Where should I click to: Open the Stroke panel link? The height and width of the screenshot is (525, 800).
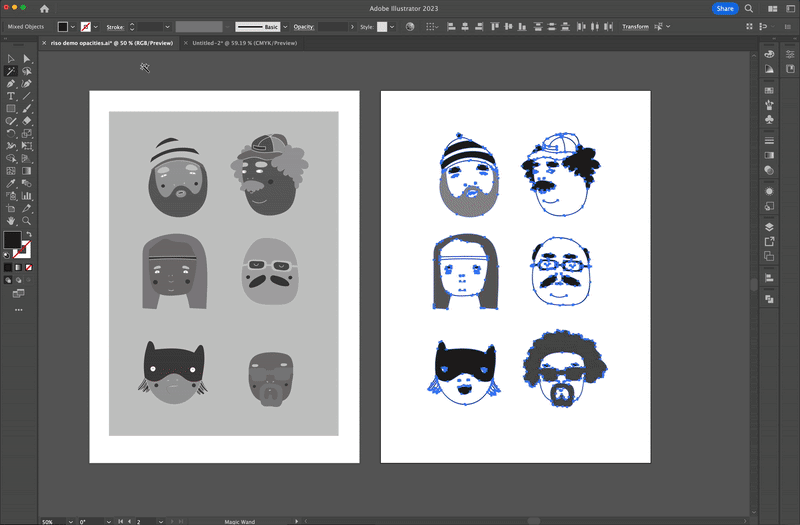click(115, 27)
